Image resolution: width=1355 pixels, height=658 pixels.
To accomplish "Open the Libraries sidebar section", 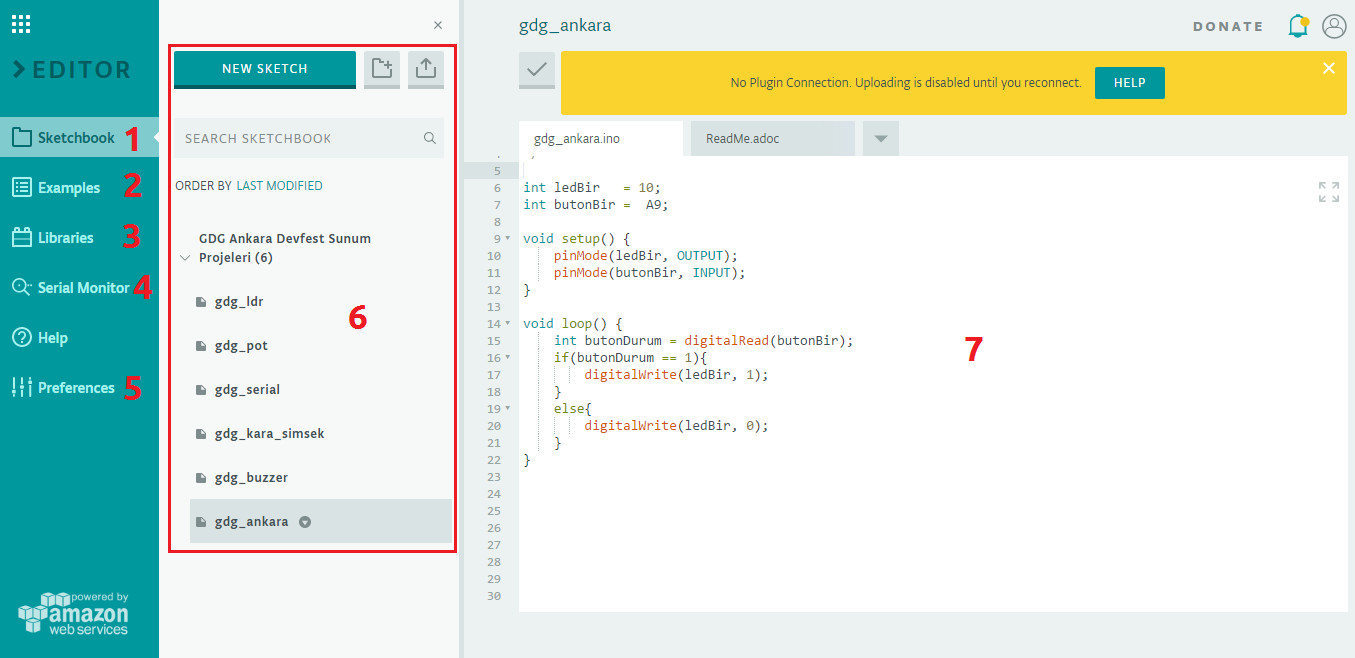I will point(66,238).
